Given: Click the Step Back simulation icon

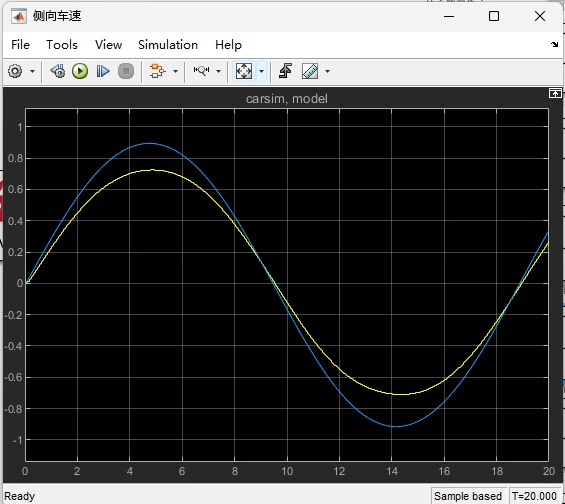Looking at the screenshot, I should 58,71.
